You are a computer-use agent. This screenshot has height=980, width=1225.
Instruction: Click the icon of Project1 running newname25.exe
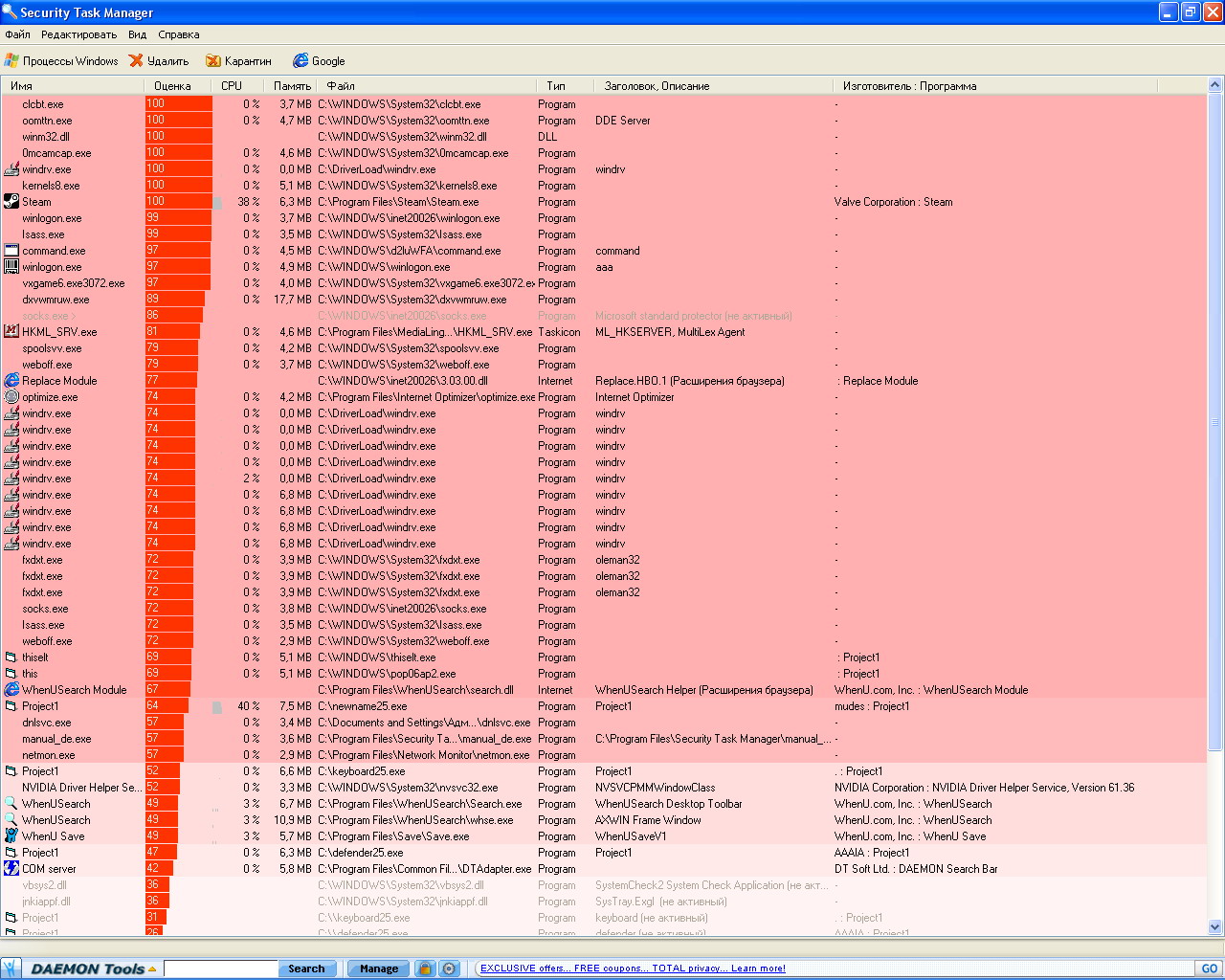coord(11,706)
